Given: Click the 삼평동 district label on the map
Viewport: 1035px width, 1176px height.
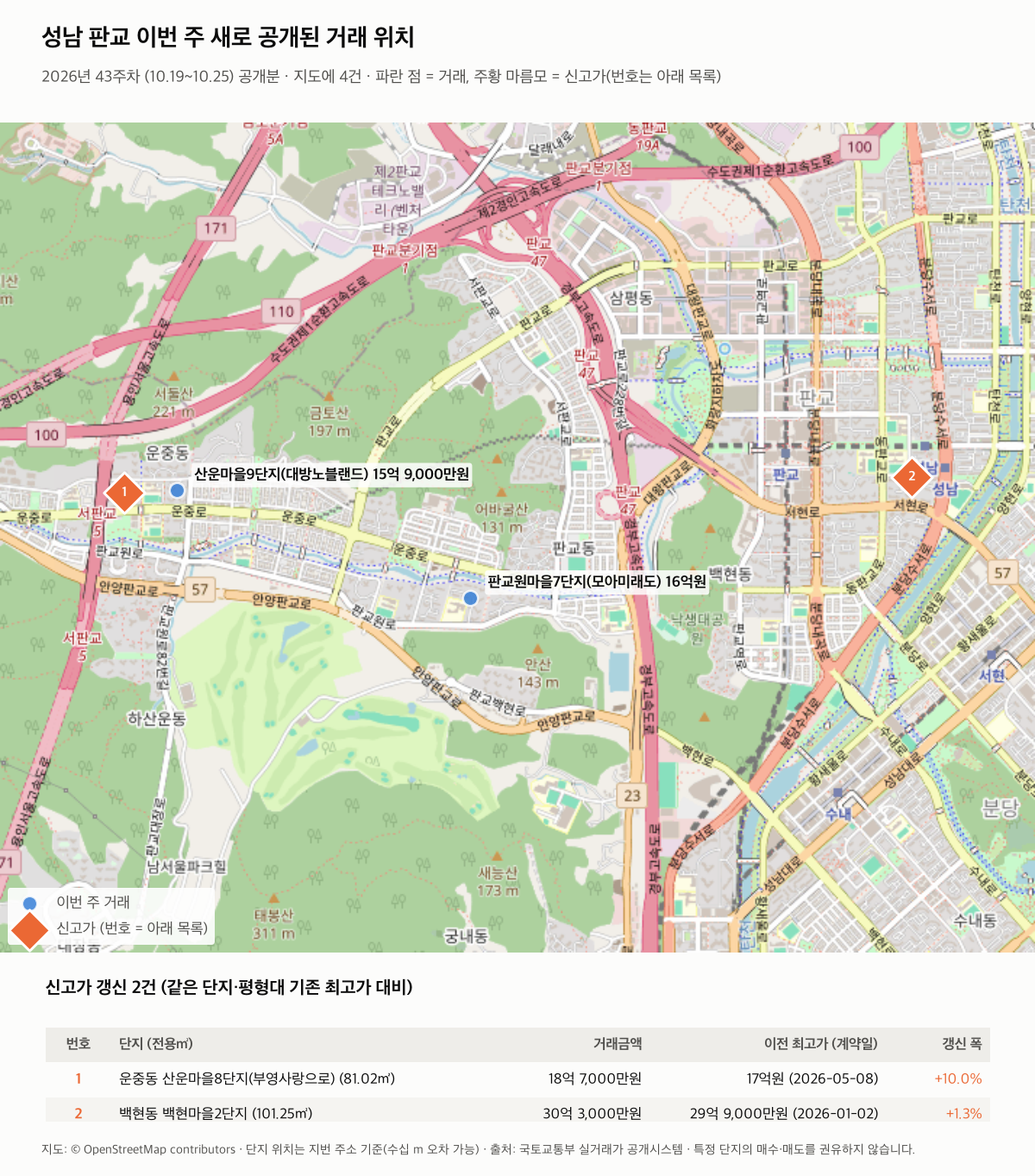Looking at the screenshot, I should 631,299.
